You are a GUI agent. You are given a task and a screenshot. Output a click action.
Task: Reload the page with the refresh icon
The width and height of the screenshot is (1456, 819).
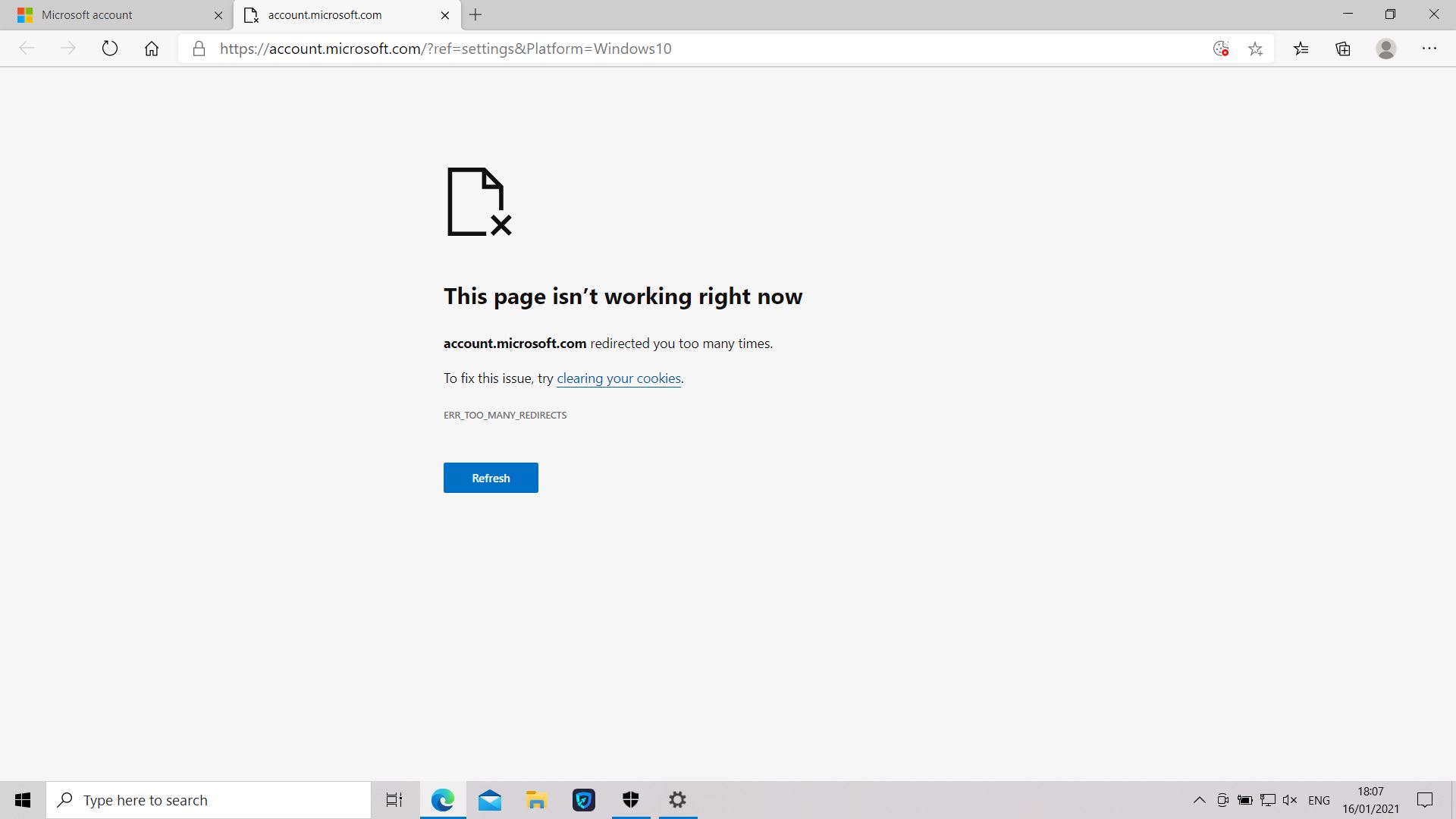(x=110, y=49)
